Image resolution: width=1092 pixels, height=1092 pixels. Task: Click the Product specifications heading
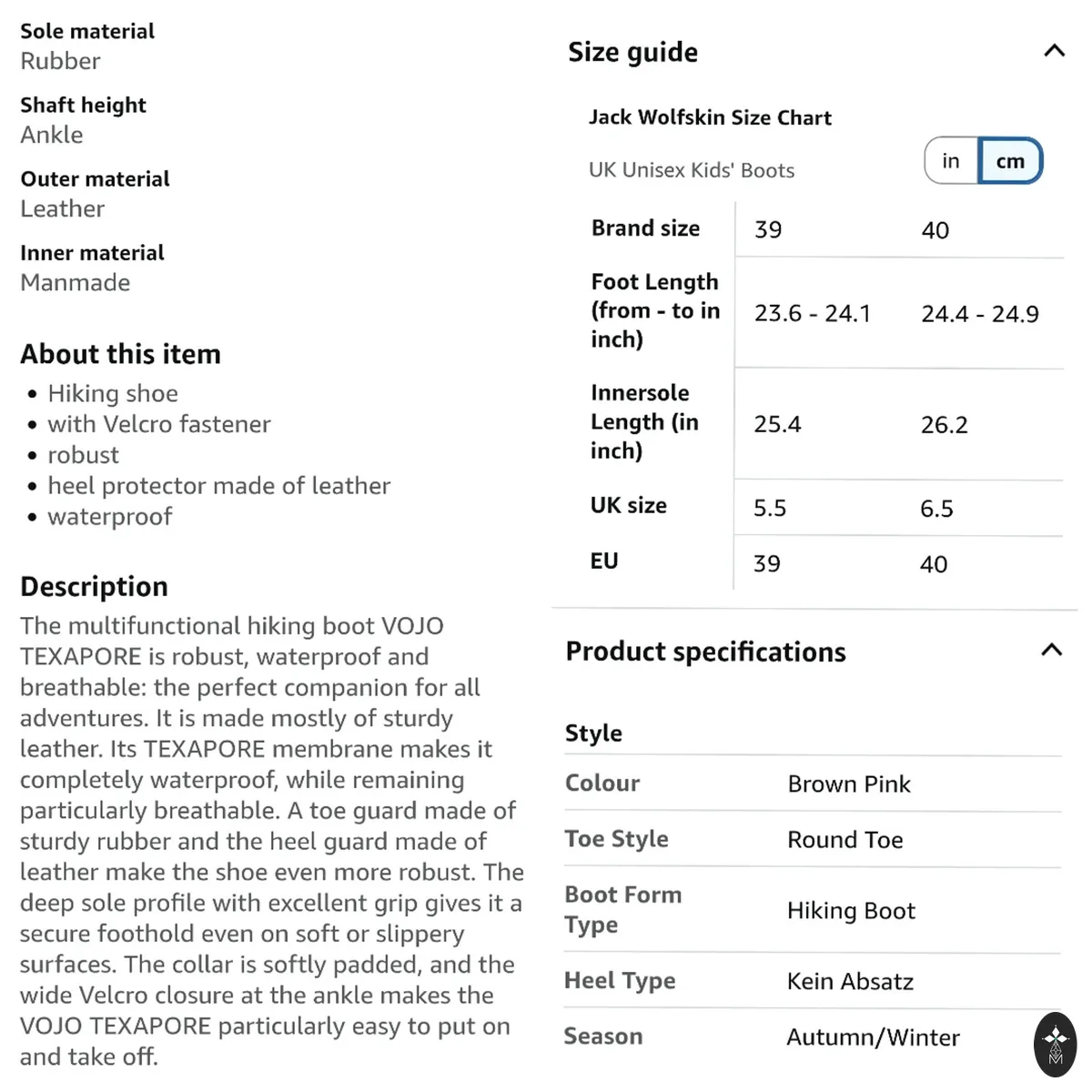pos(705,652)
